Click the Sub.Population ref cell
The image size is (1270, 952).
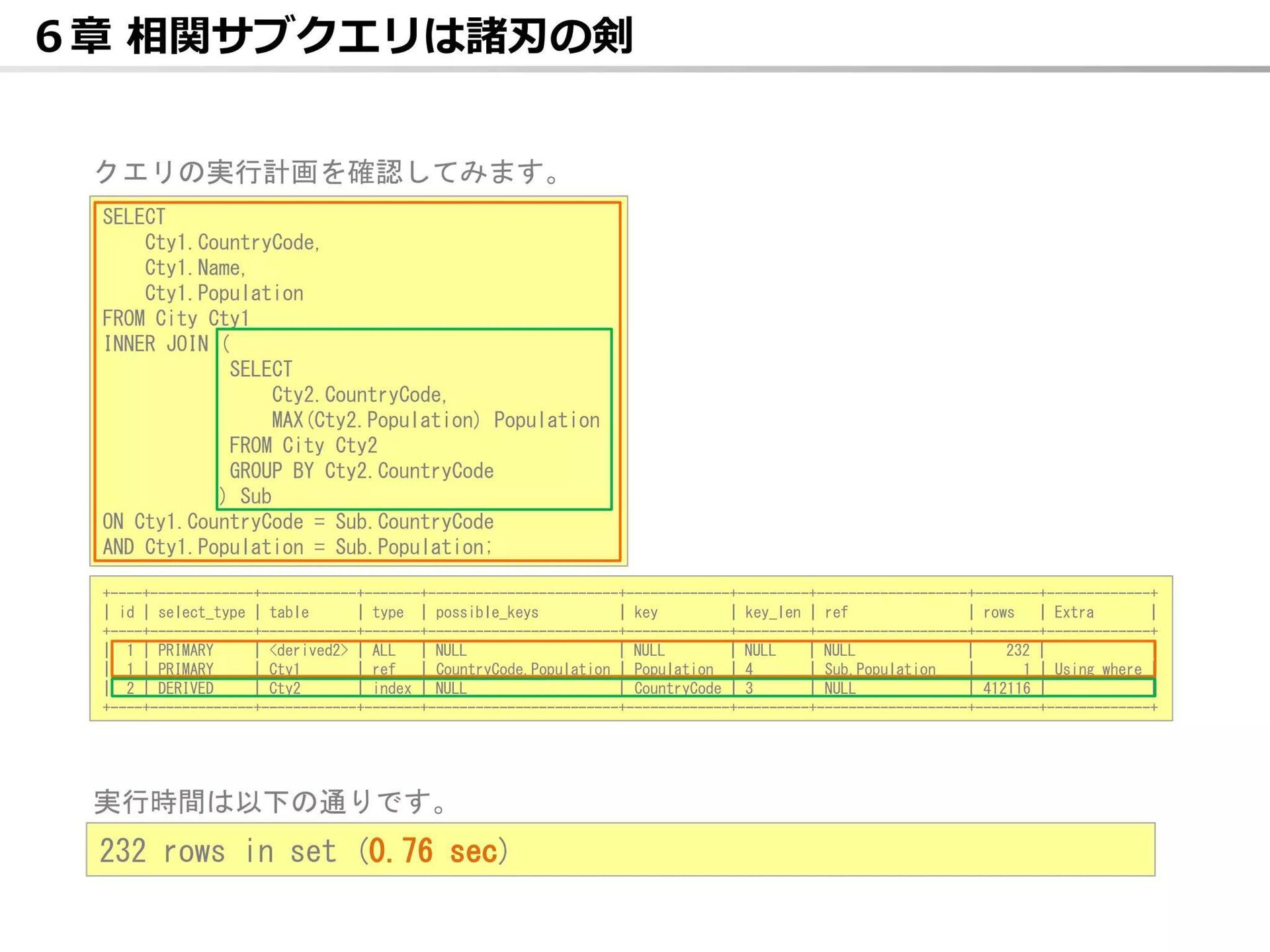[880, 670]
